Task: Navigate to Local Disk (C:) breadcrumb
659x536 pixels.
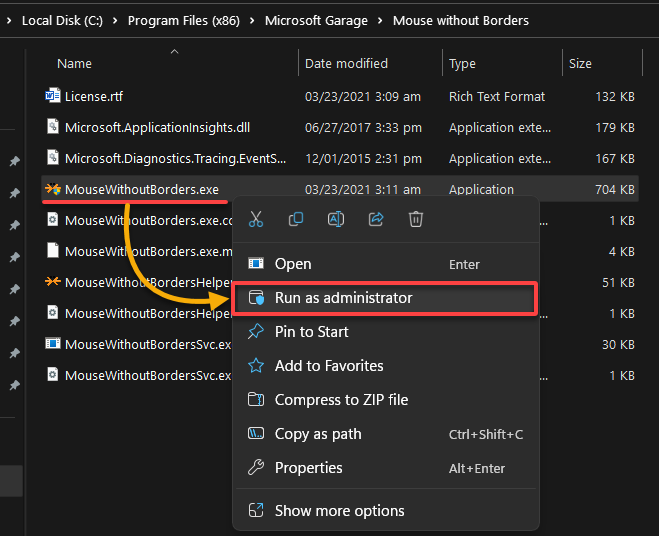Action: (62, 21)
